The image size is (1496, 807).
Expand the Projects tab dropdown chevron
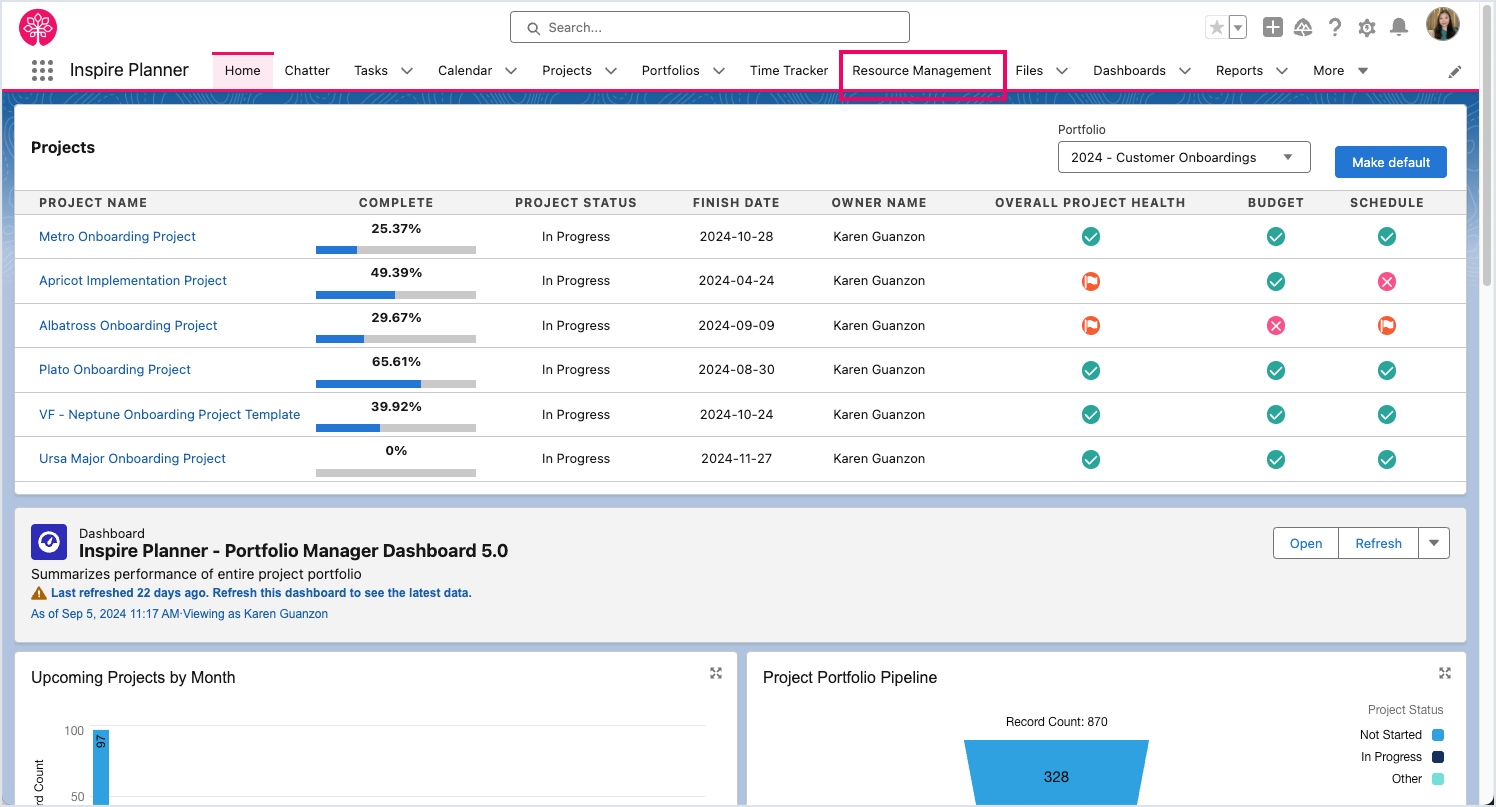611,71
